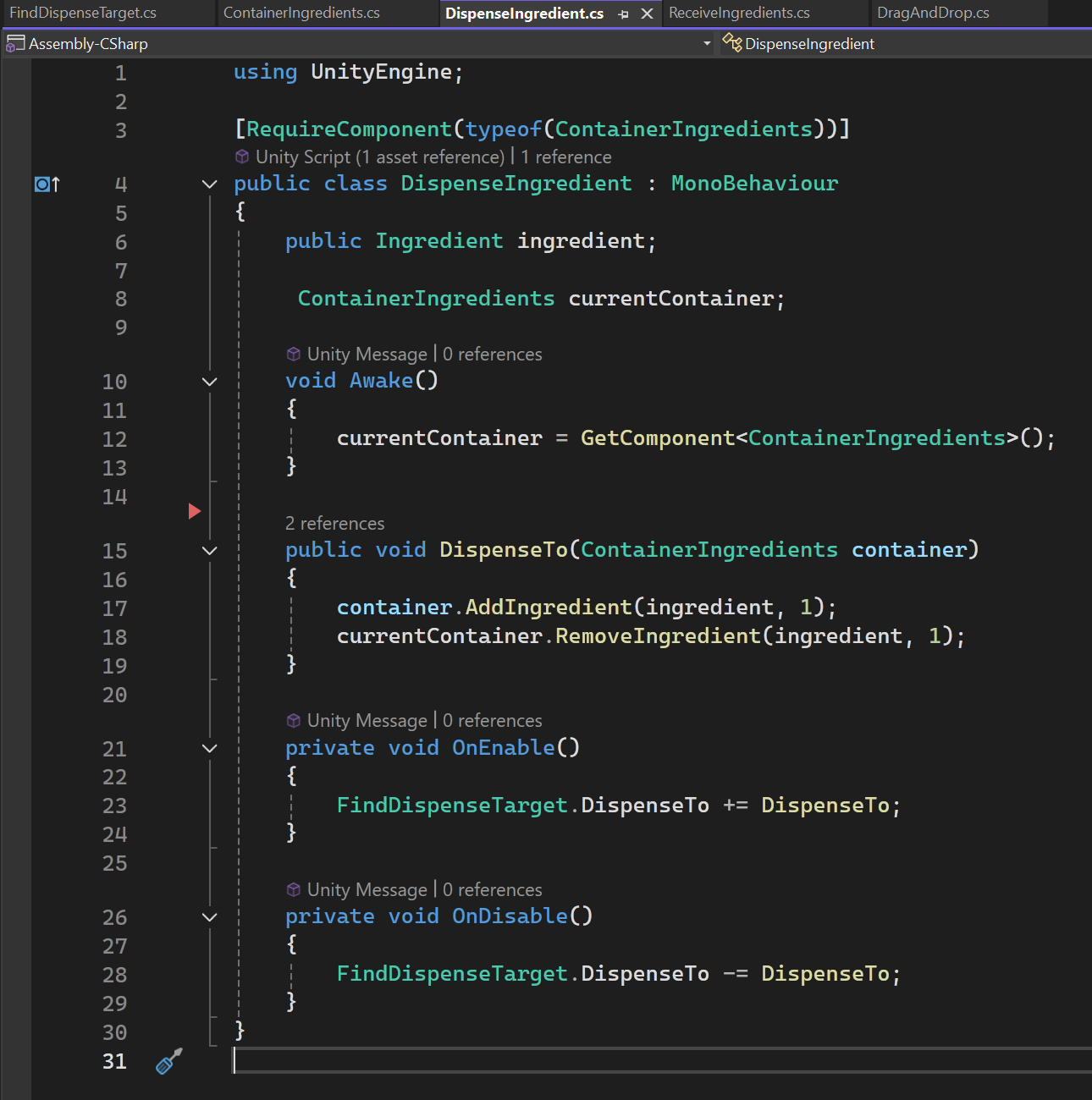Pin the DispenseIngredient.cs tab

pos(624,14)
